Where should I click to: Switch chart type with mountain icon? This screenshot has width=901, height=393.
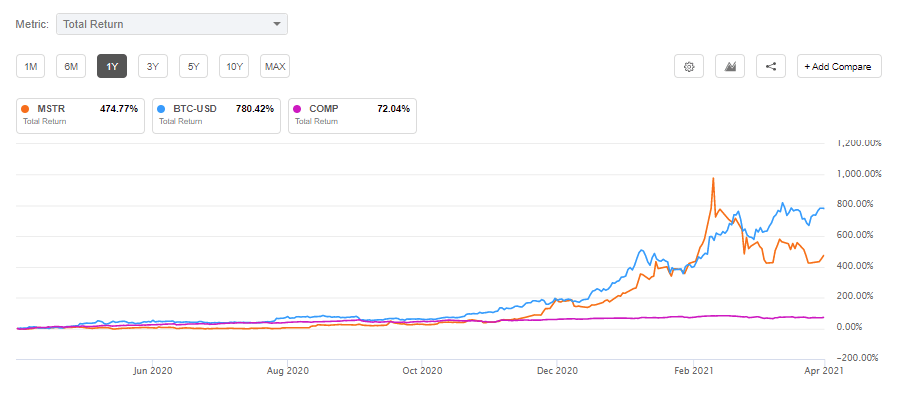coord(730,67)
